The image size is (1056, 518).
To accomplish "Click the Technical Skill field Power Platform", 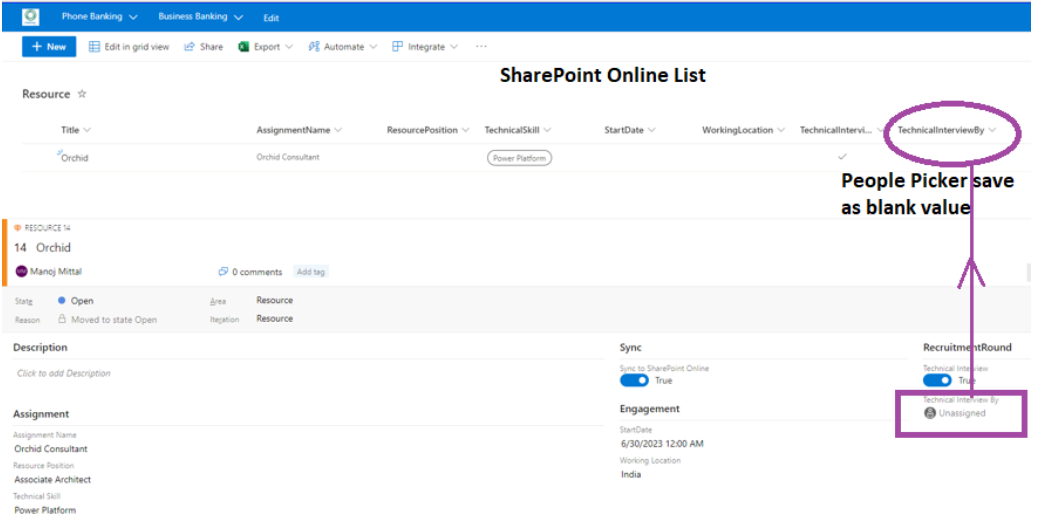I will 45,510.
